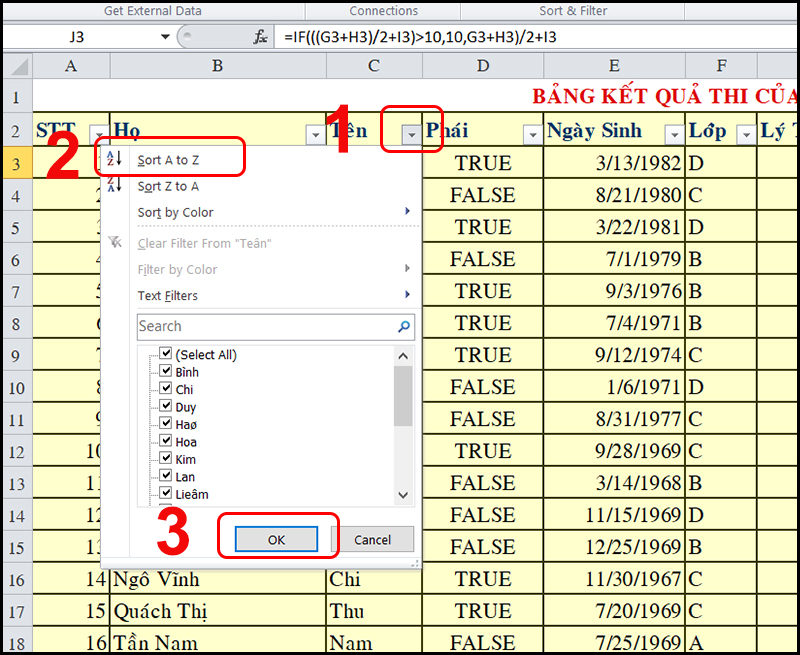This screenshot has height=655, width=800.
Task: Click the insert function fx icon
Action: (x=260, y=37)
